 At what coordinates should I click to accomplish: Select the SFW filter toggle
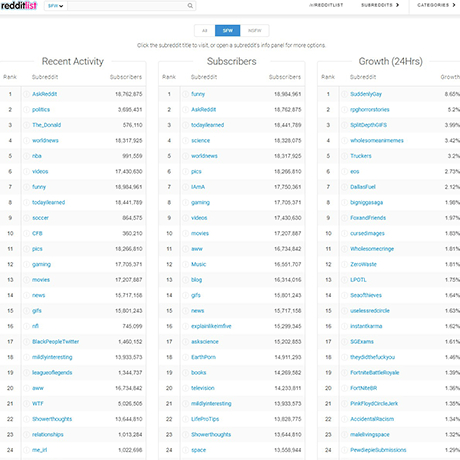pos(228,31)
